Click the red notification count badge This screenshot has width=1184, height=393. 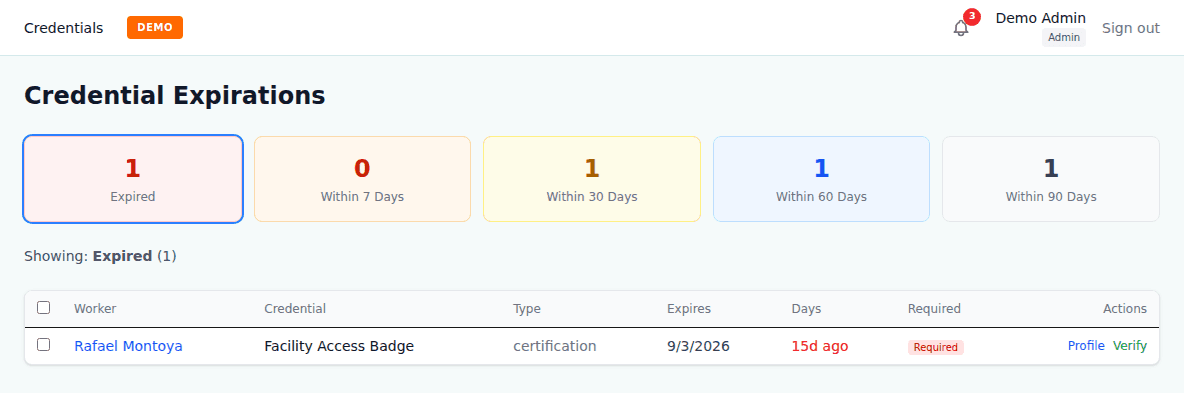point(972,17)
